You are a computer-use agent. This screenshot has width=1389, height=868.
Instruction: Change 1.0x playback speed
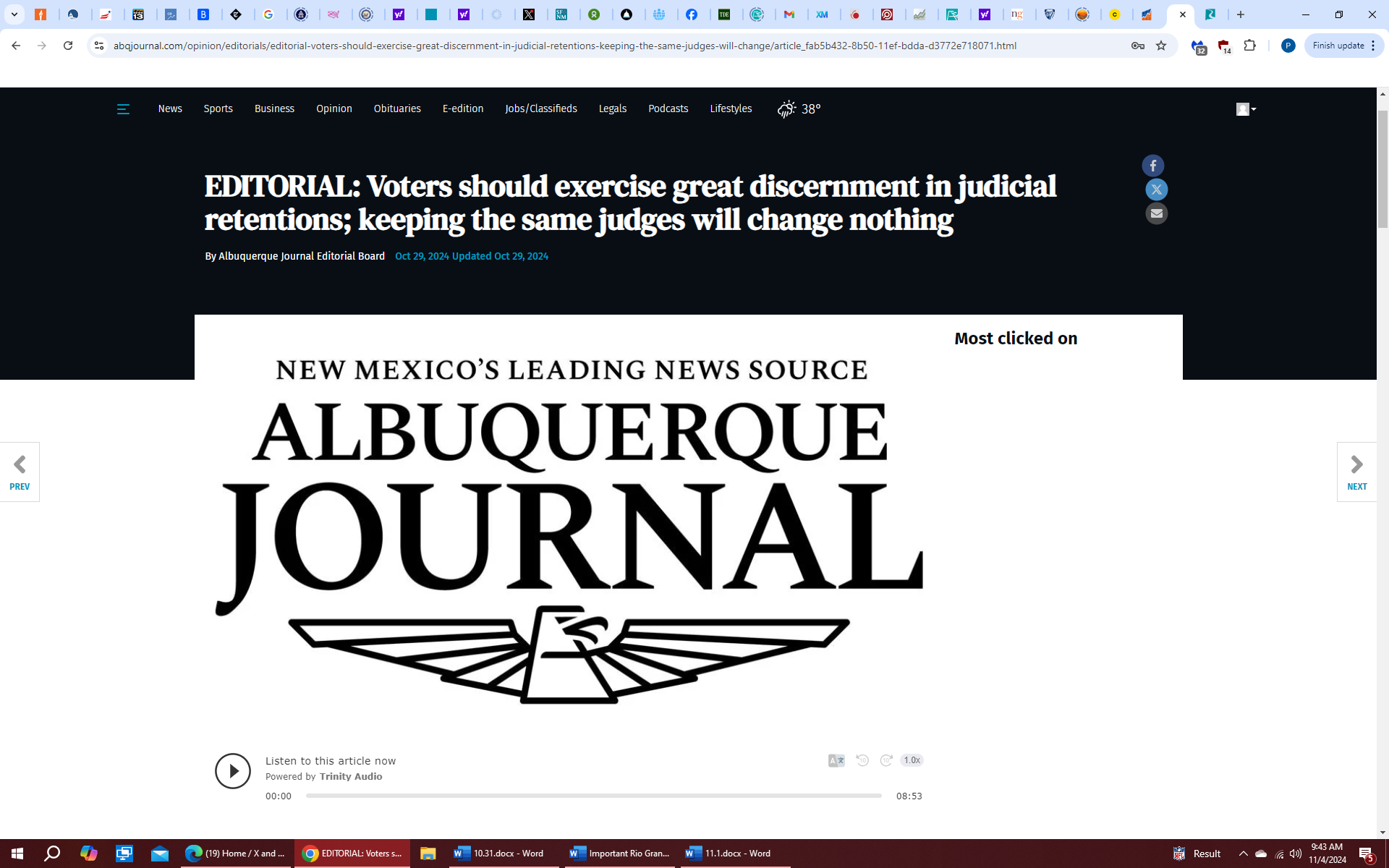pos(912,760)
